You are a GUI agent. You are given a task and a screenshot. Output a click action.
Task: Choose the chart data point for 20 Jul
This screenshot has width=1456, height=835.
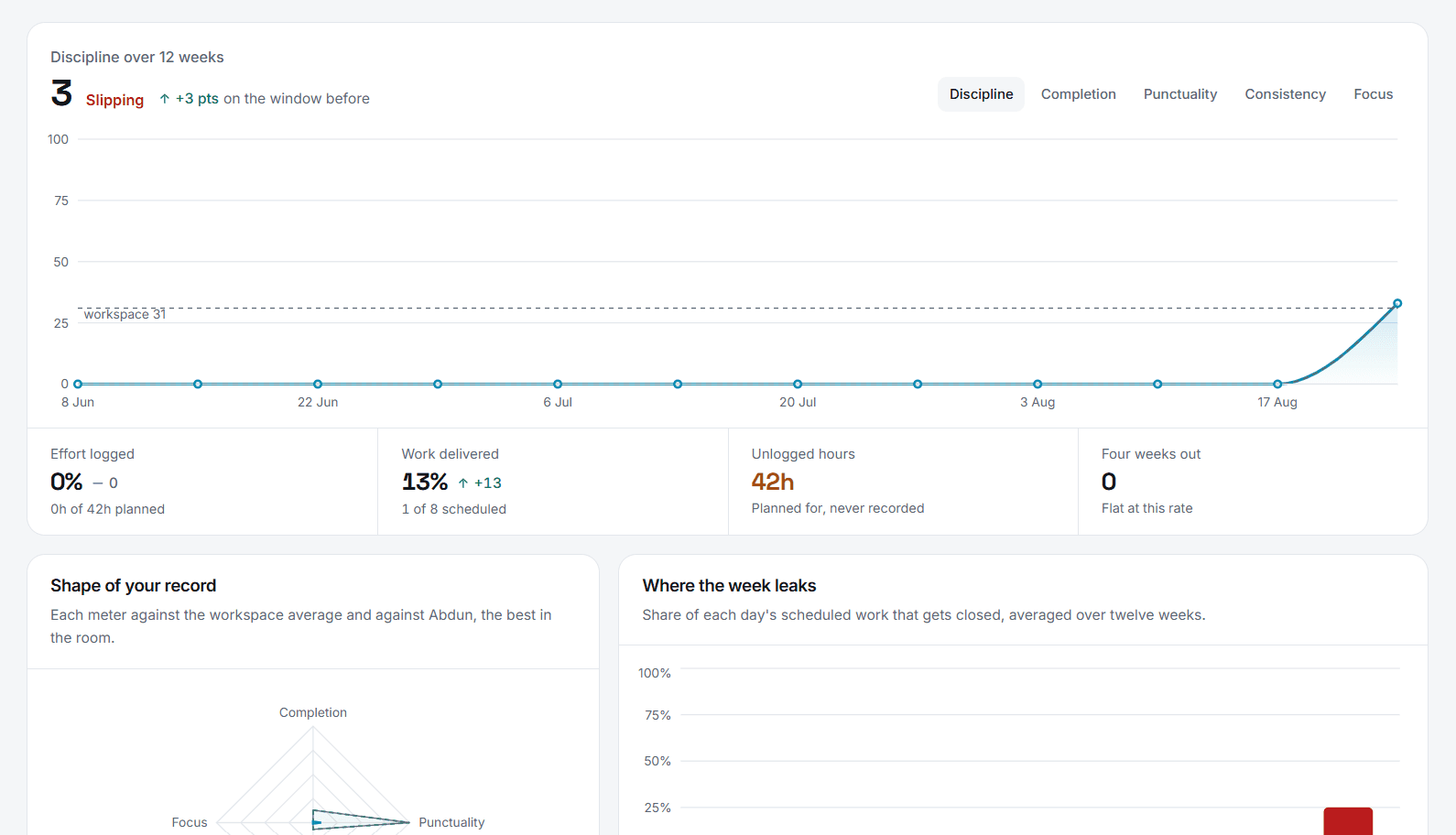tap(798, 385)
